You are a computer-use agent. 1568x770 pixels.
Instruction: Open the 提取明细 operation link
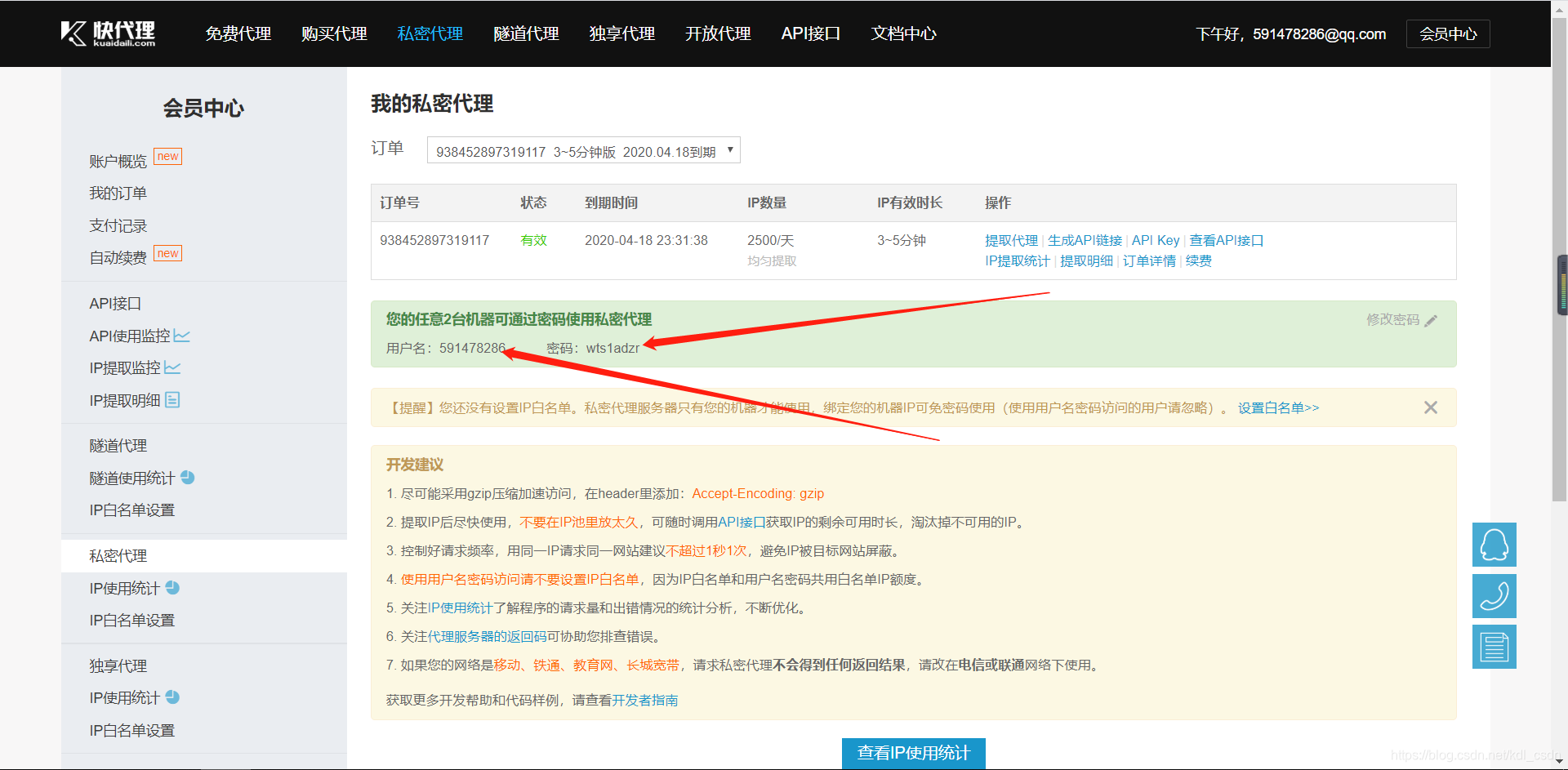click(1086, 260)
